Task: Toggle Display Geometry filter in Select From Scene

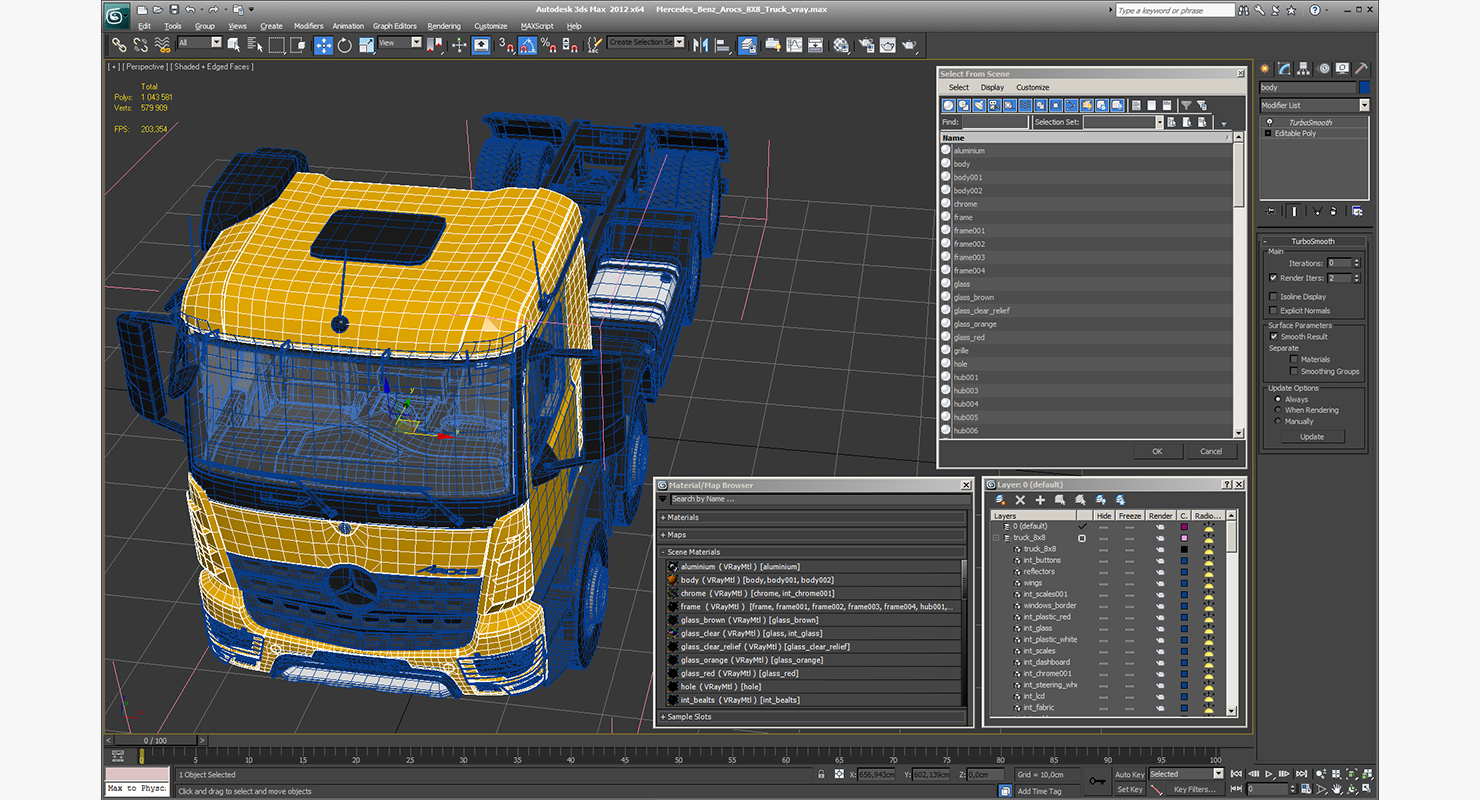Action: coord(949,105)
